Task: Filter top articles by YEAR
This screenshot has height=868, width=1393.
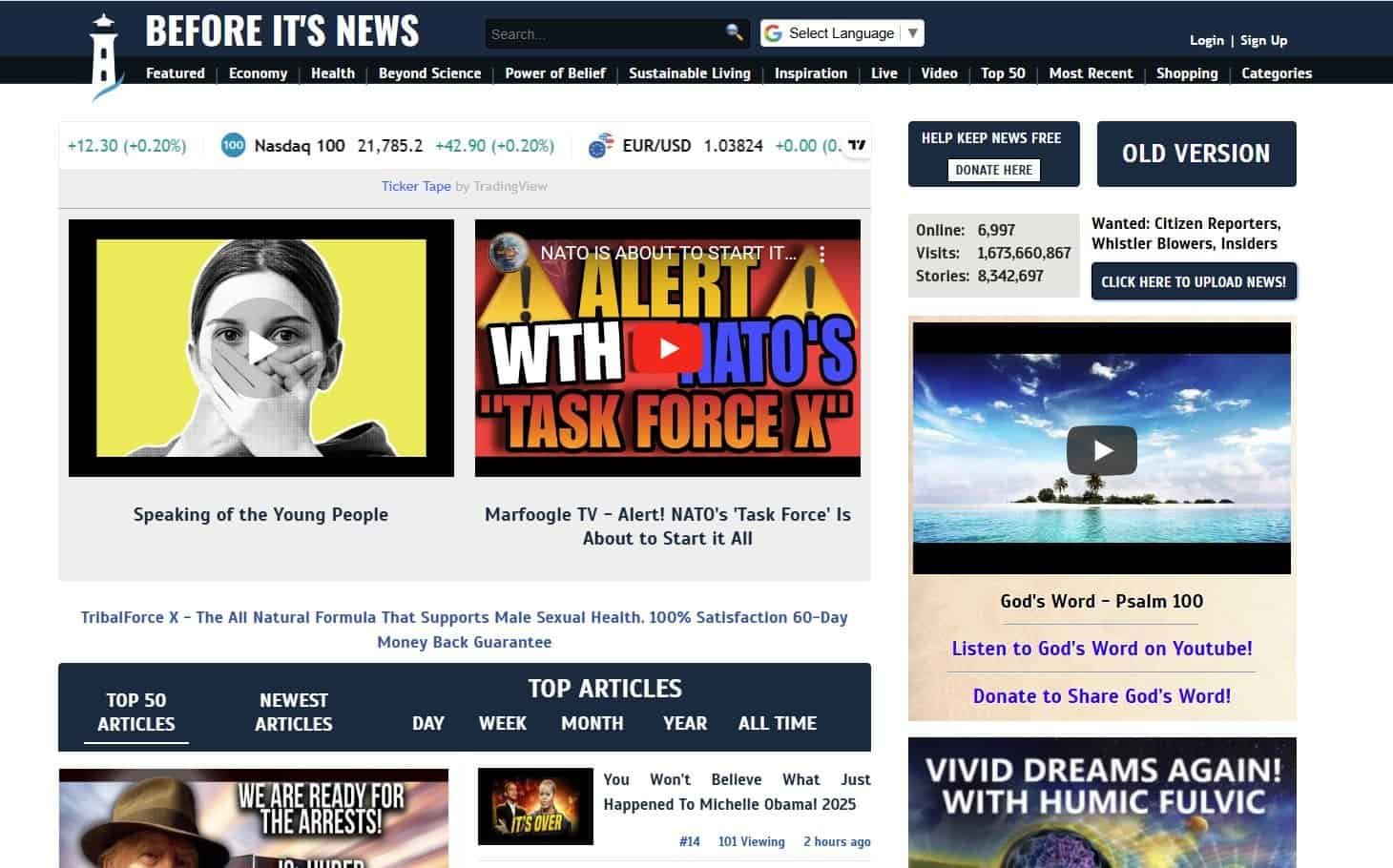Action: [685, 723]
